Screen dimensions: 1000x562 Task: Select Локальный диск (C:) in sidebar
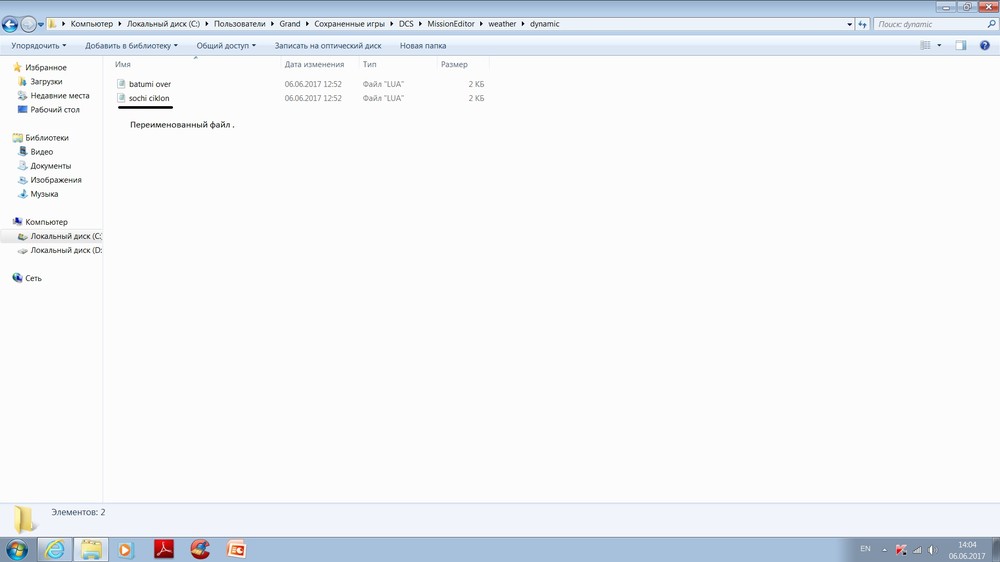click(x=66, y=236)
